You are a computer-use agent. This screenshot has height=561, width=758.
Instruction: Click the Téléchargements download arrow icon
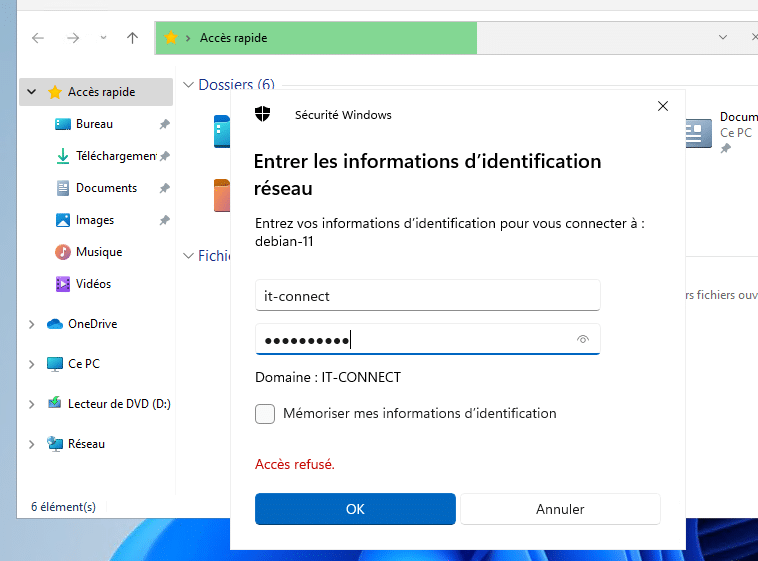tap(62, 156)
